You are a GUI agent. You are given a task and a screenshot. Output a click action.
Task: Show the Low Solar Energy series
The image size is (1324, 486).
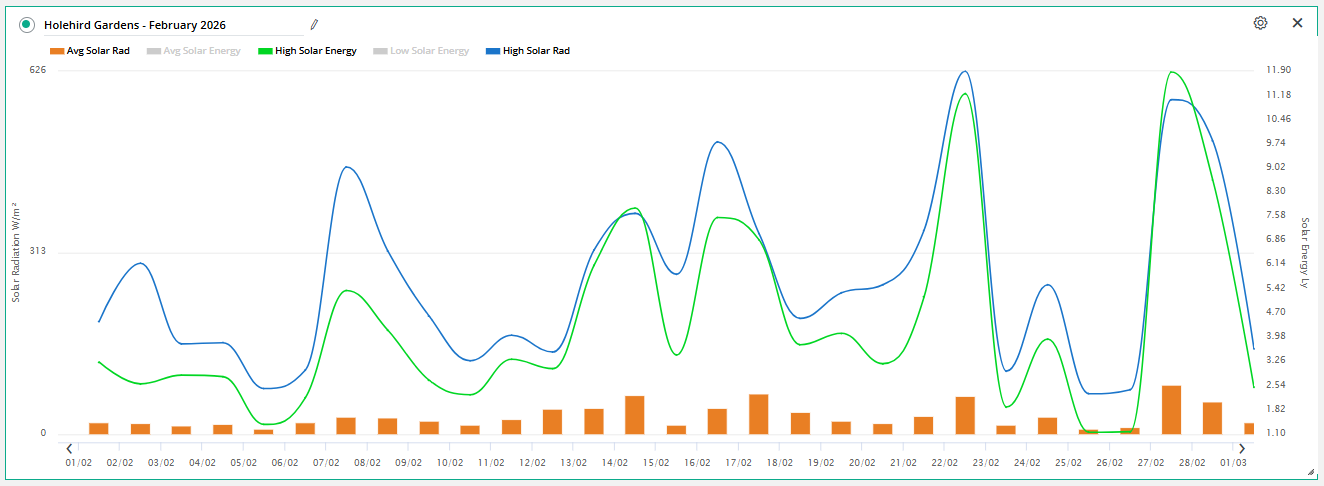point(421,51)
